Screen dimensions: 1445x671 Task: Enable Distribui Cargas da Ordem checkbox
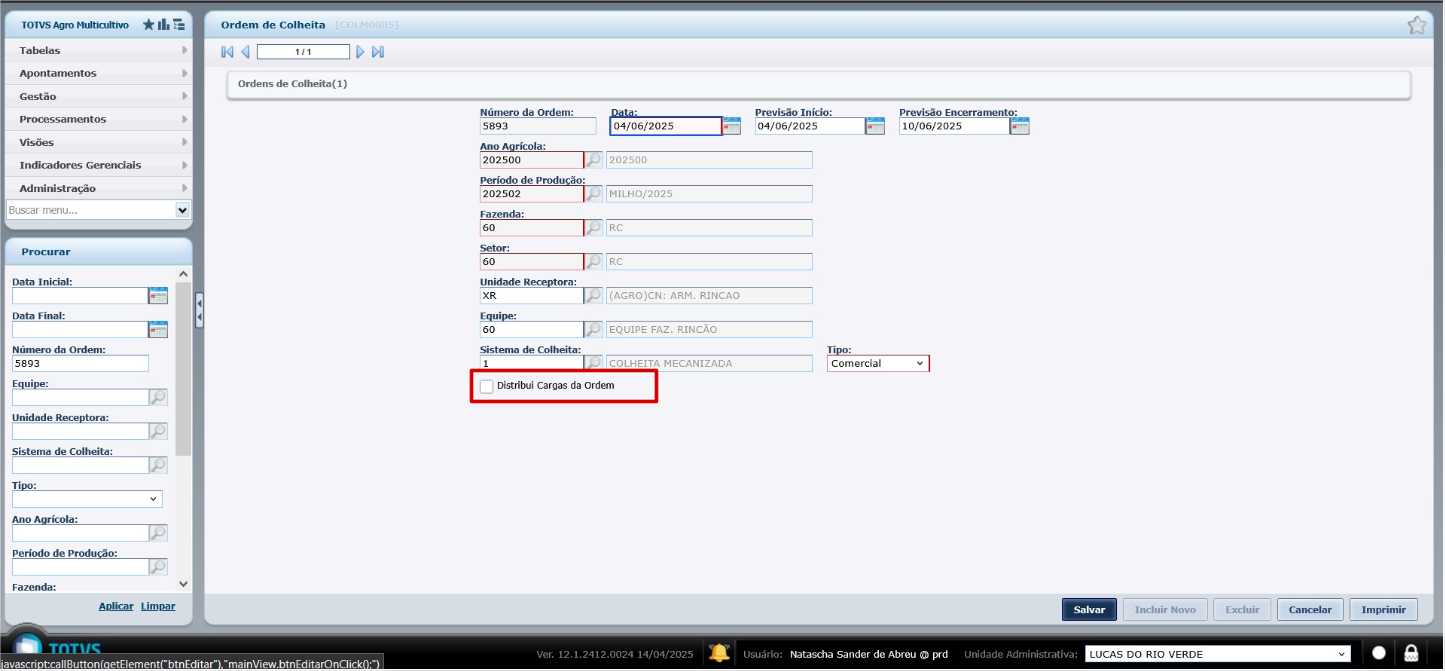click(x=487, y=386)
